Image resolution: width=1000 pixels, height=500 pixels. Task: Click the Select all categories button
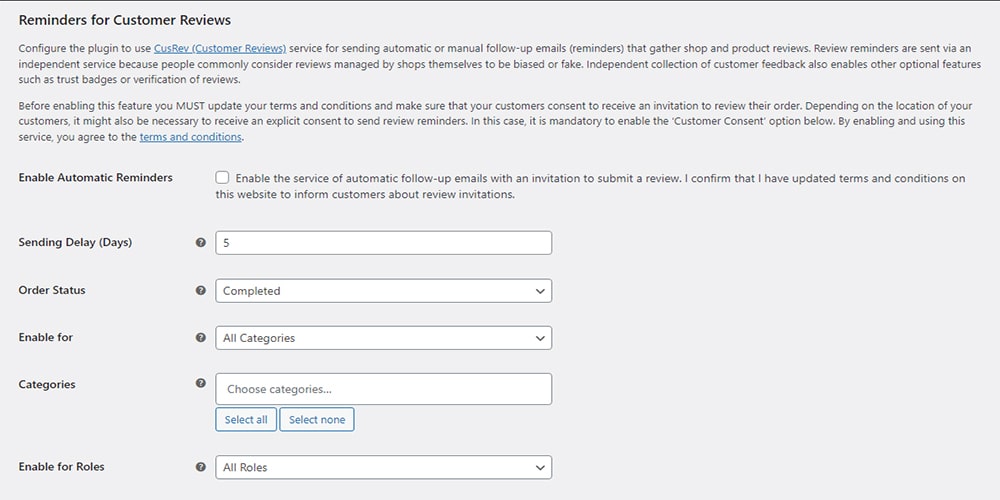tap(246, 420)
